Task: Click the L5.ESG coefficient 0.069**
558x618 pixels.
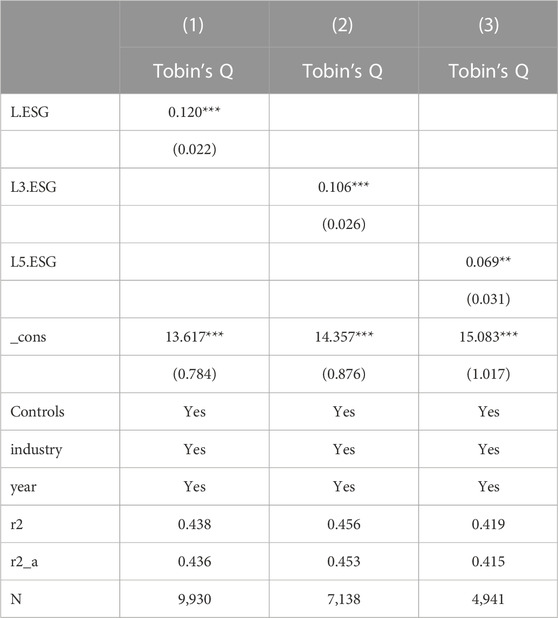Action: click(x=488, y=262)
